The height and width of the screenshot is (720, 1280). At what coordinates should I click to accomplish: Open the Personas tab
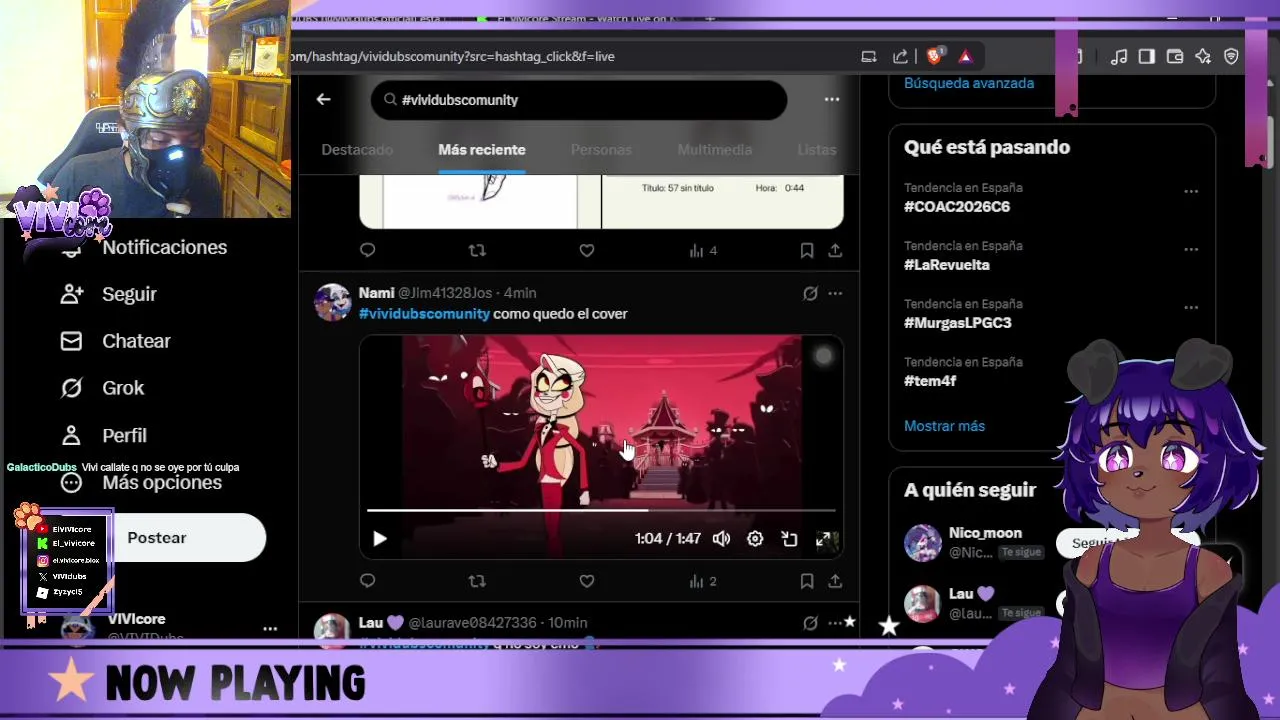601,149
